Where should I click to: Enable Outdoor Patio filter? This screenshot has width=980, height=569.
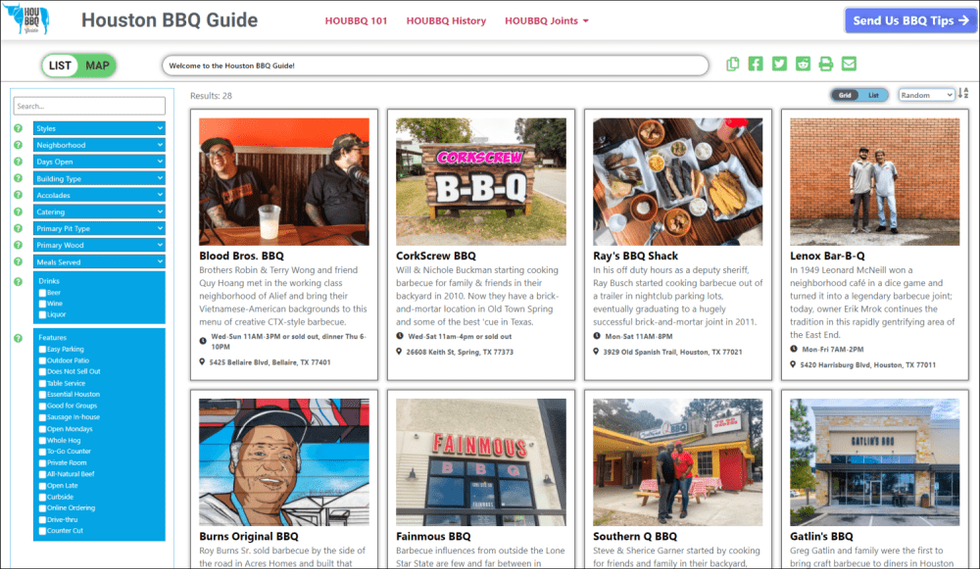(42, 361)
